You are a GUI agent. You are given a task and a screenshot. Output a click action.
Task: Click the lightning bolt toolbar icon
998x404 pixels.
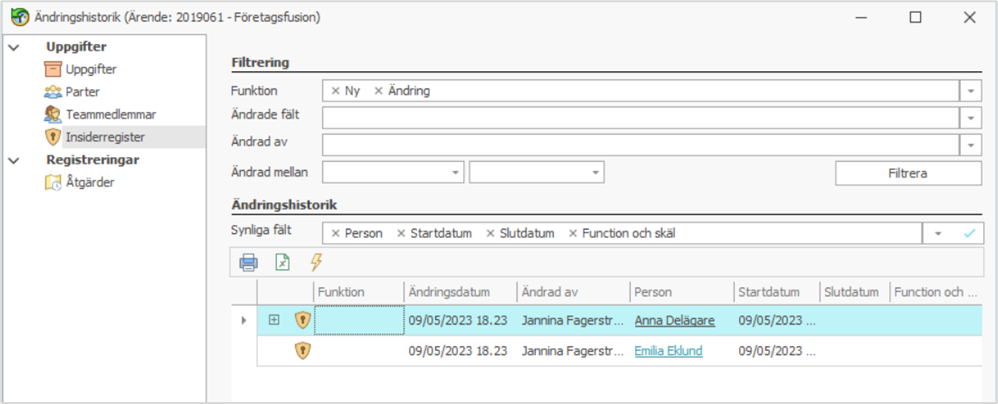(x=316, y=263)
